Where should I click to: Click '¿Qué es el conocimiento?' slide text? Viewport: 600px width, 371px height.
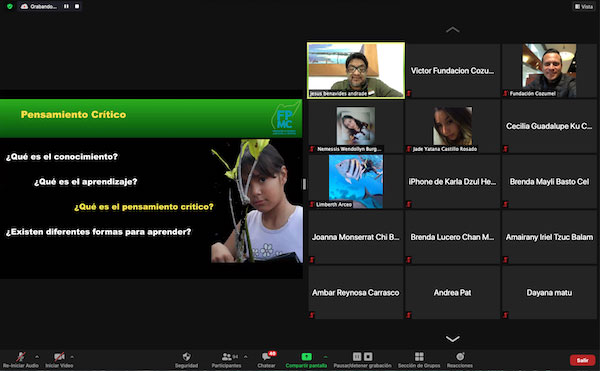[x=62, y=157]
